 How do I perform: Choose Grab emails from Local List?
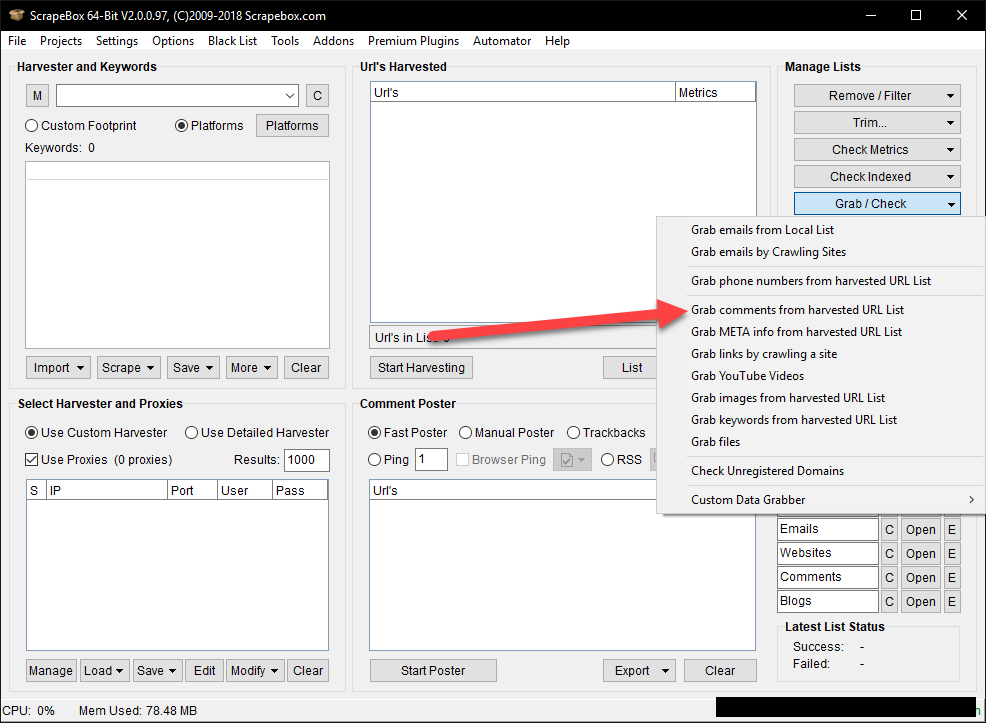pos(821,230)
